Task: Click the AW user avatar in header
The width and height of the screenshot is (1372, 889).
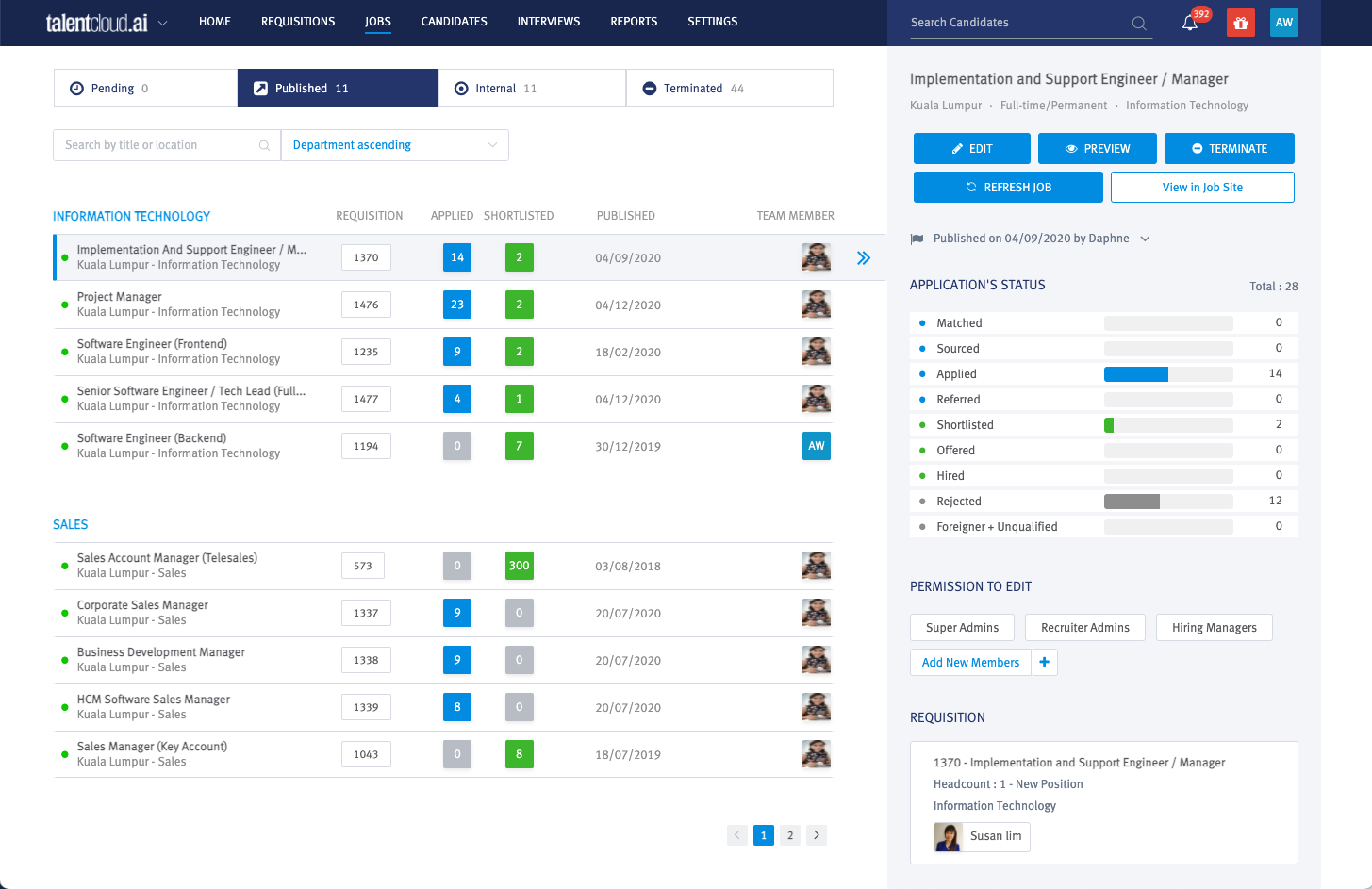Action: tap(1284, 23)
